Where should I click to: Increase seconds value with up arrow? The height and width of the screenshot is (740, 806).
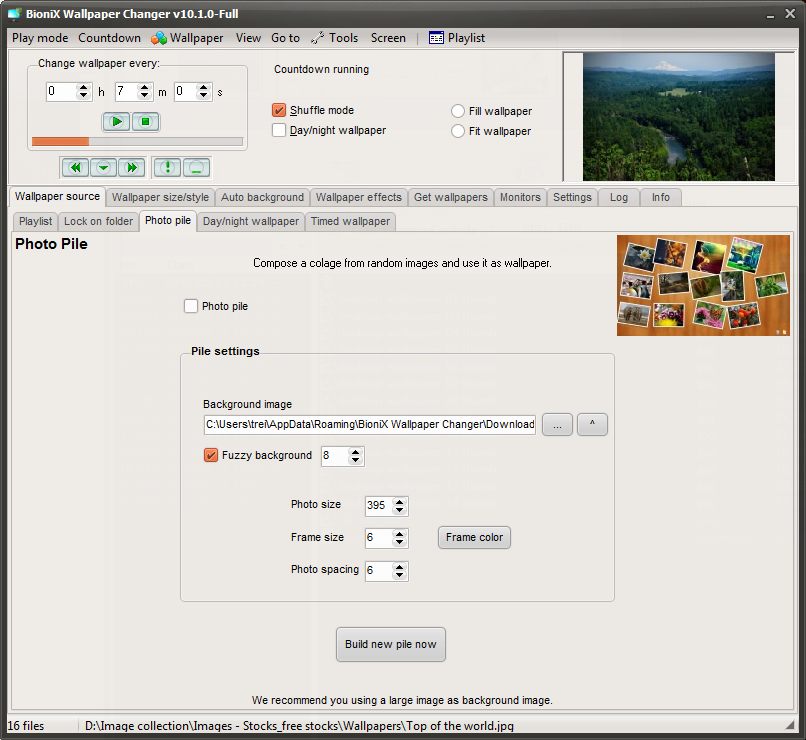pyautogui.click(x=204, y=87)
